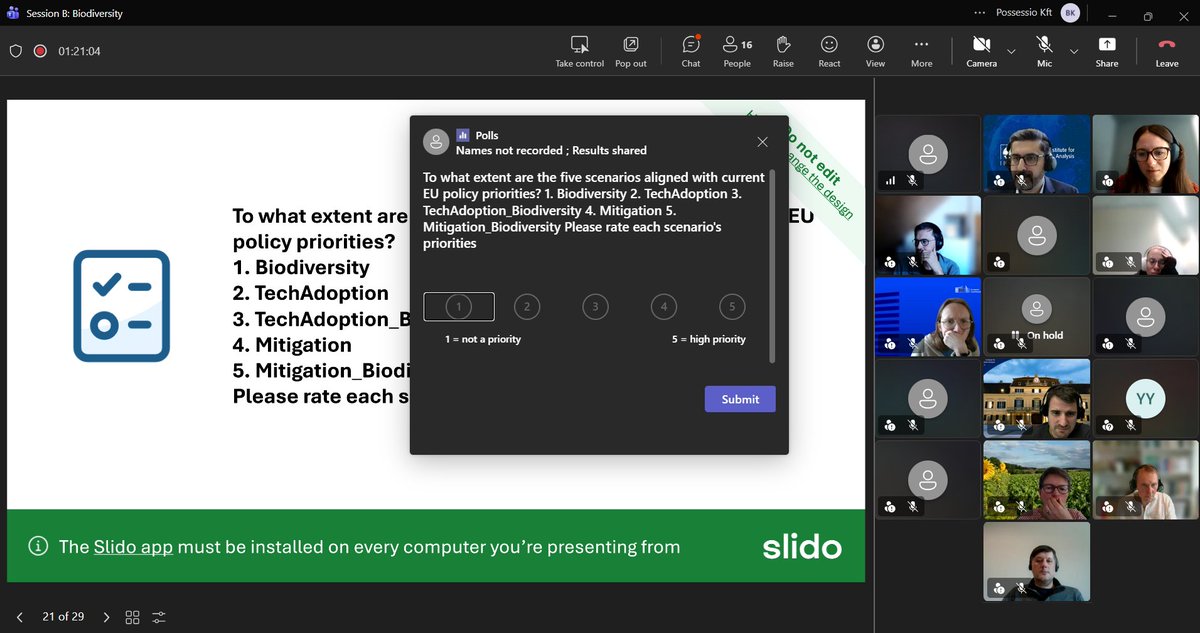Raise your hand

[x=783, y=51]
